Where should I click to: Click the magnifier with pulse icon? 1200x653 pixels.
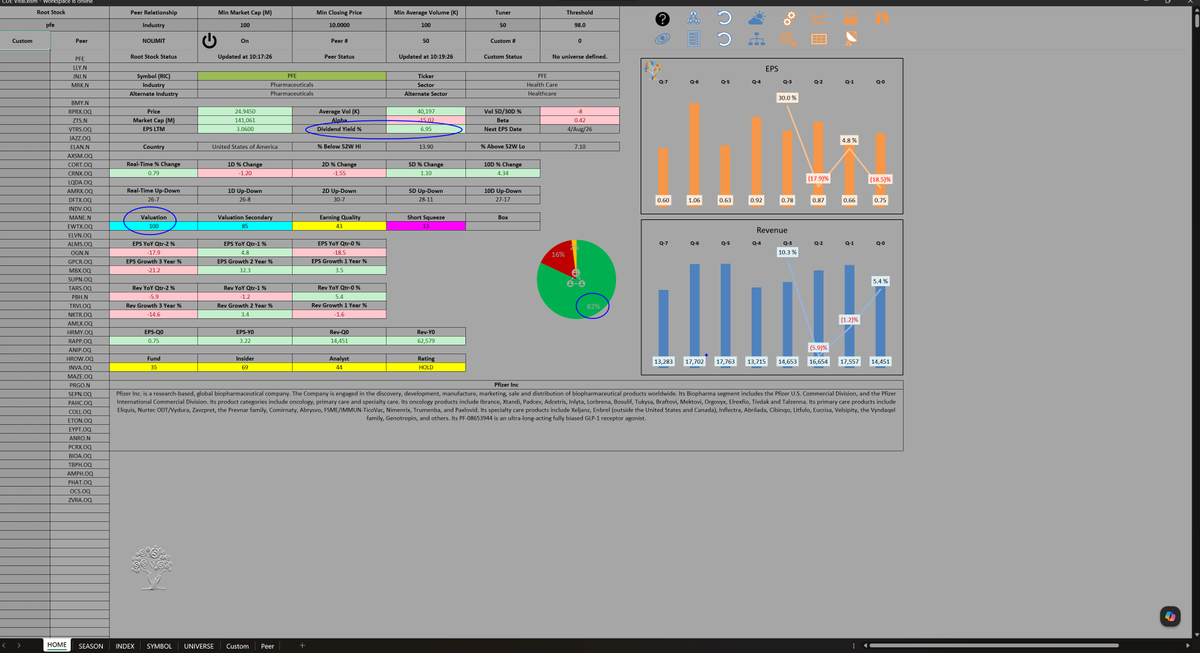click(788, 40)
